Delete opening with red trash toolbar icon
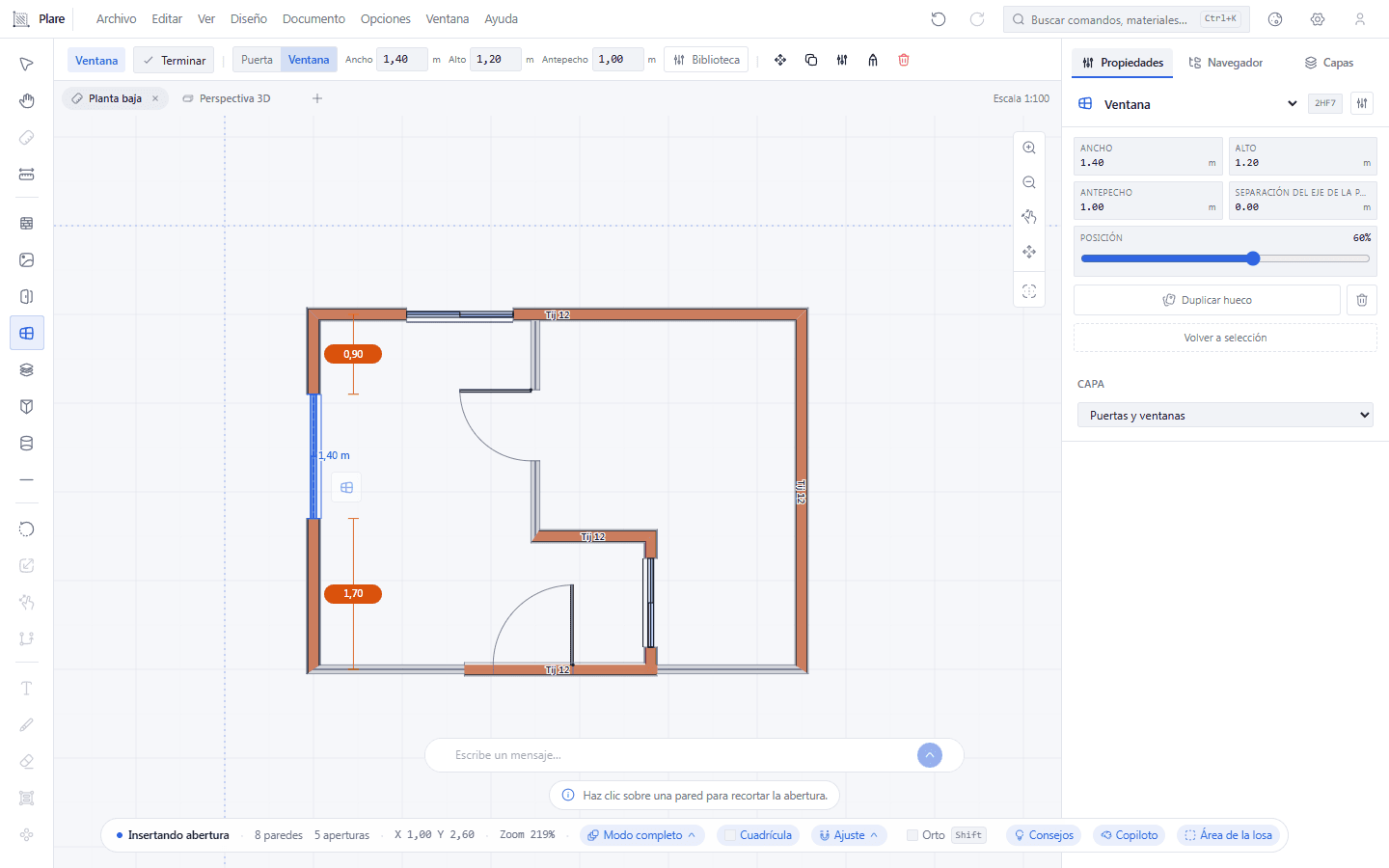This screenshot has width=1389, height=868. click(904, 60)
